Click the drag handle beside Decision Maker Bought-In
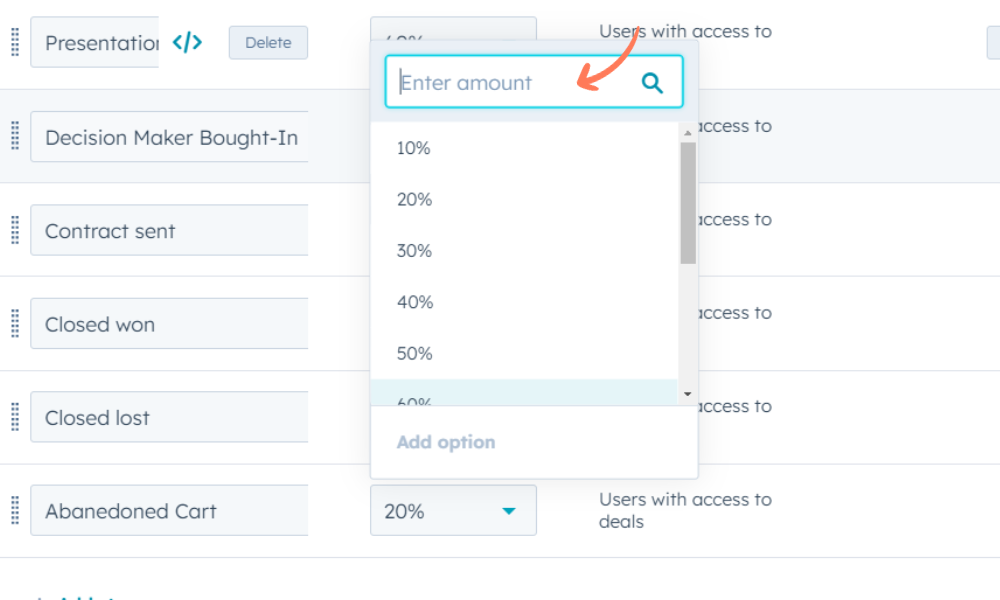This screenshot has width=1000, height=600. tap(14, 136)
